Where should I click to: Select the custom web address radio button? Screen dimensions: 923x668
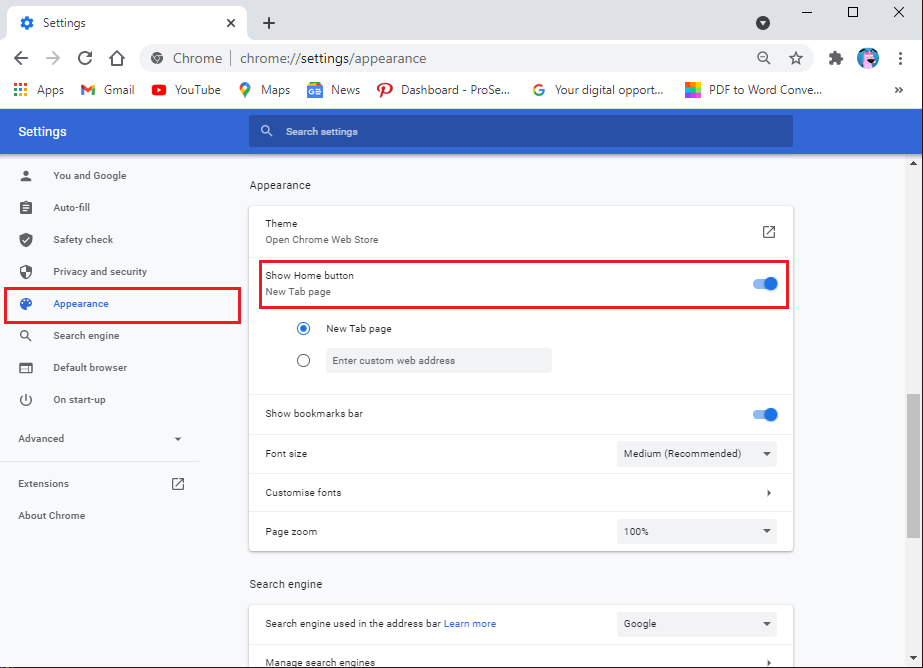[x=303, y=360]
